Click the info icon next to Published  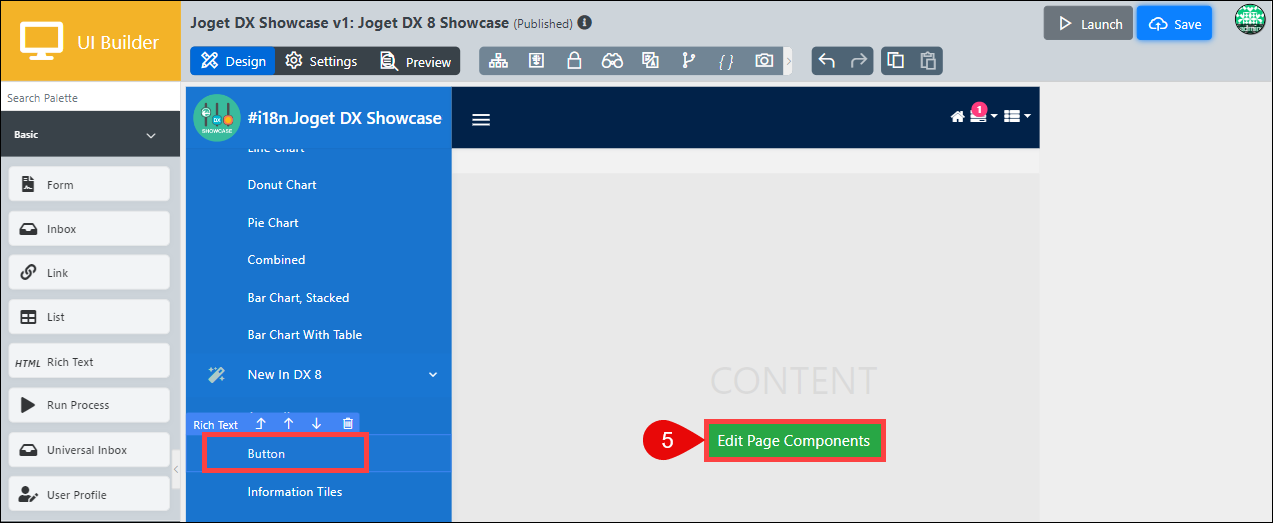pos(585,23)
